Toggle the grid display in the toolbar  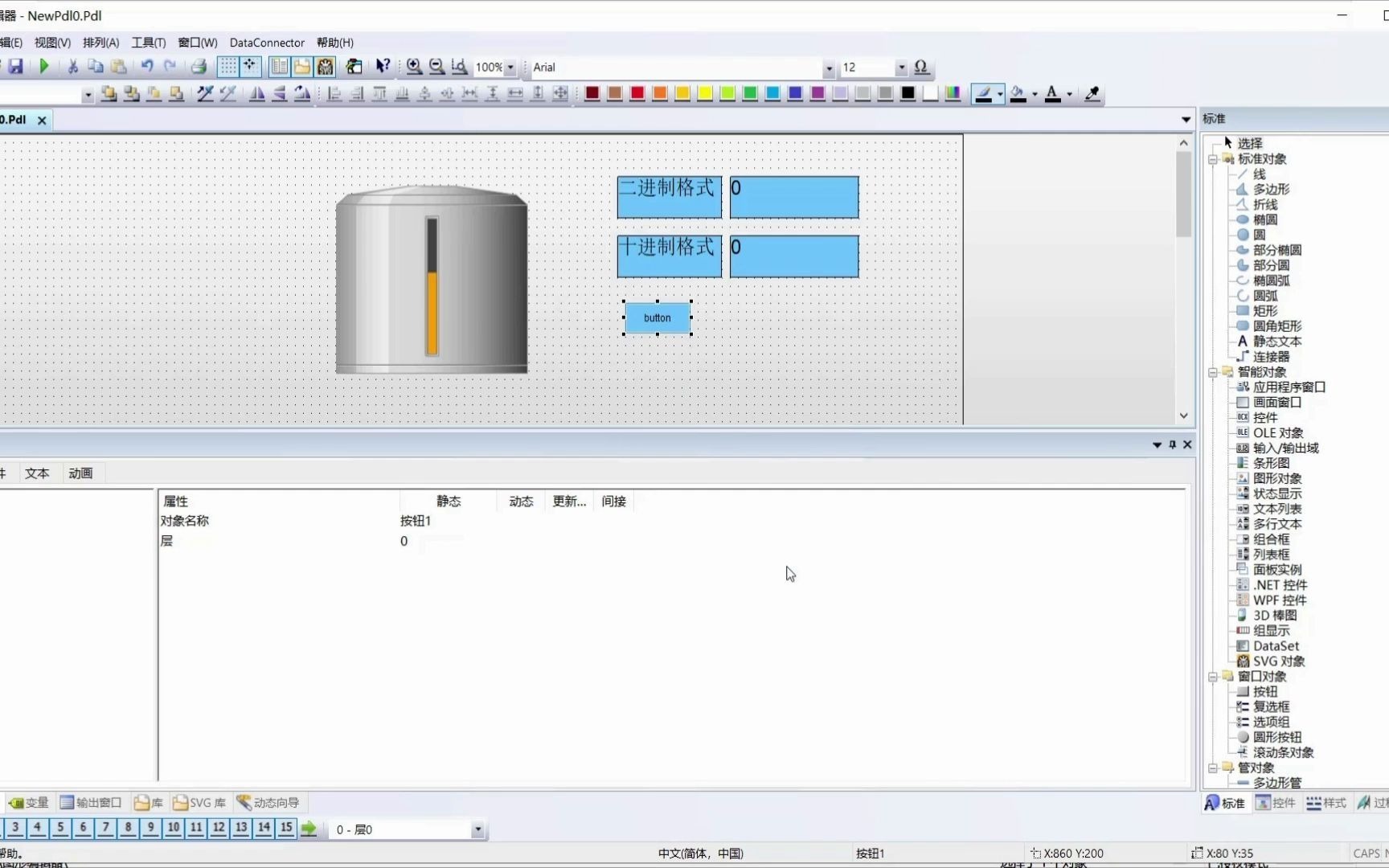coord(228,67)
